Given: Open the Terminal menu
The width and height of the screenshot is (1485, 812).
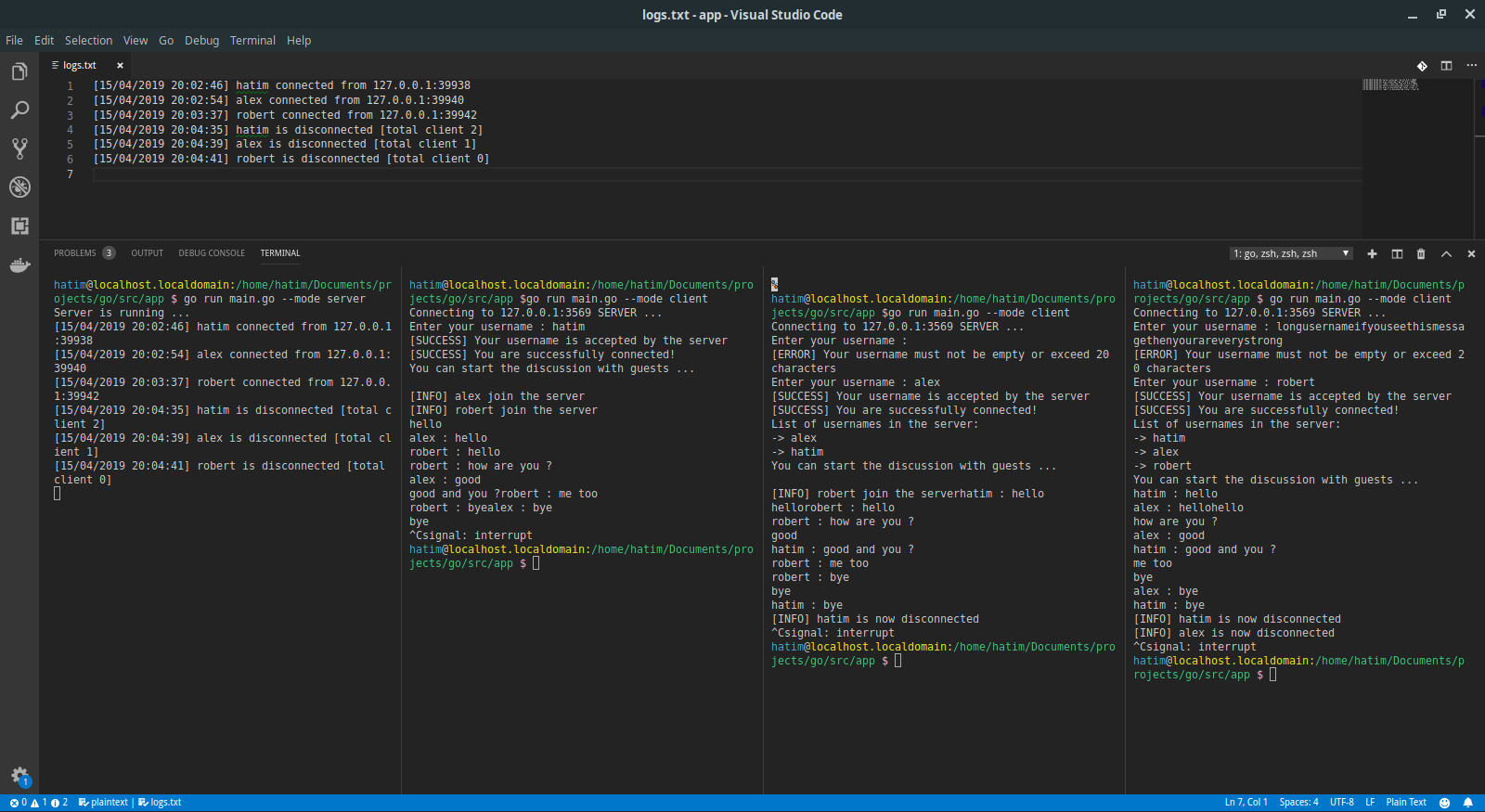Looking at the screenshot, I should 252,41.
